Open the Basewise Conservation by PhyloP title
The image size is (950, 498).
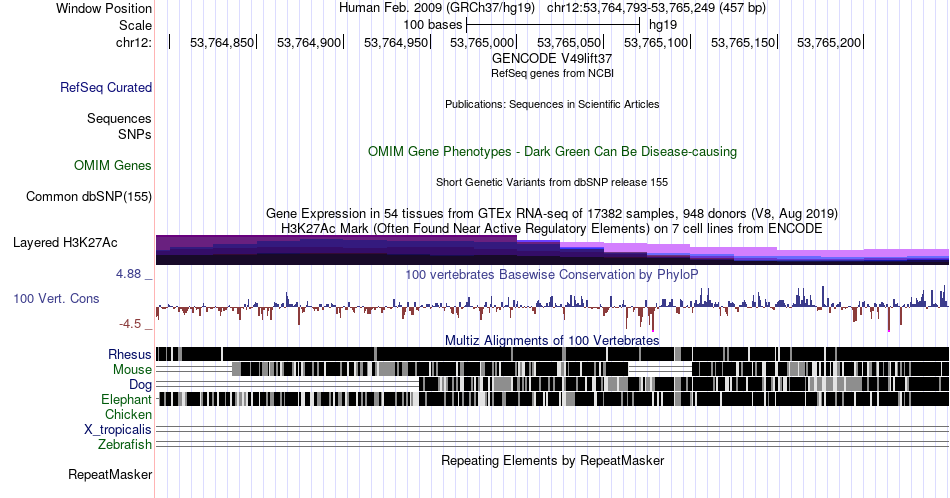click(552, 274)
